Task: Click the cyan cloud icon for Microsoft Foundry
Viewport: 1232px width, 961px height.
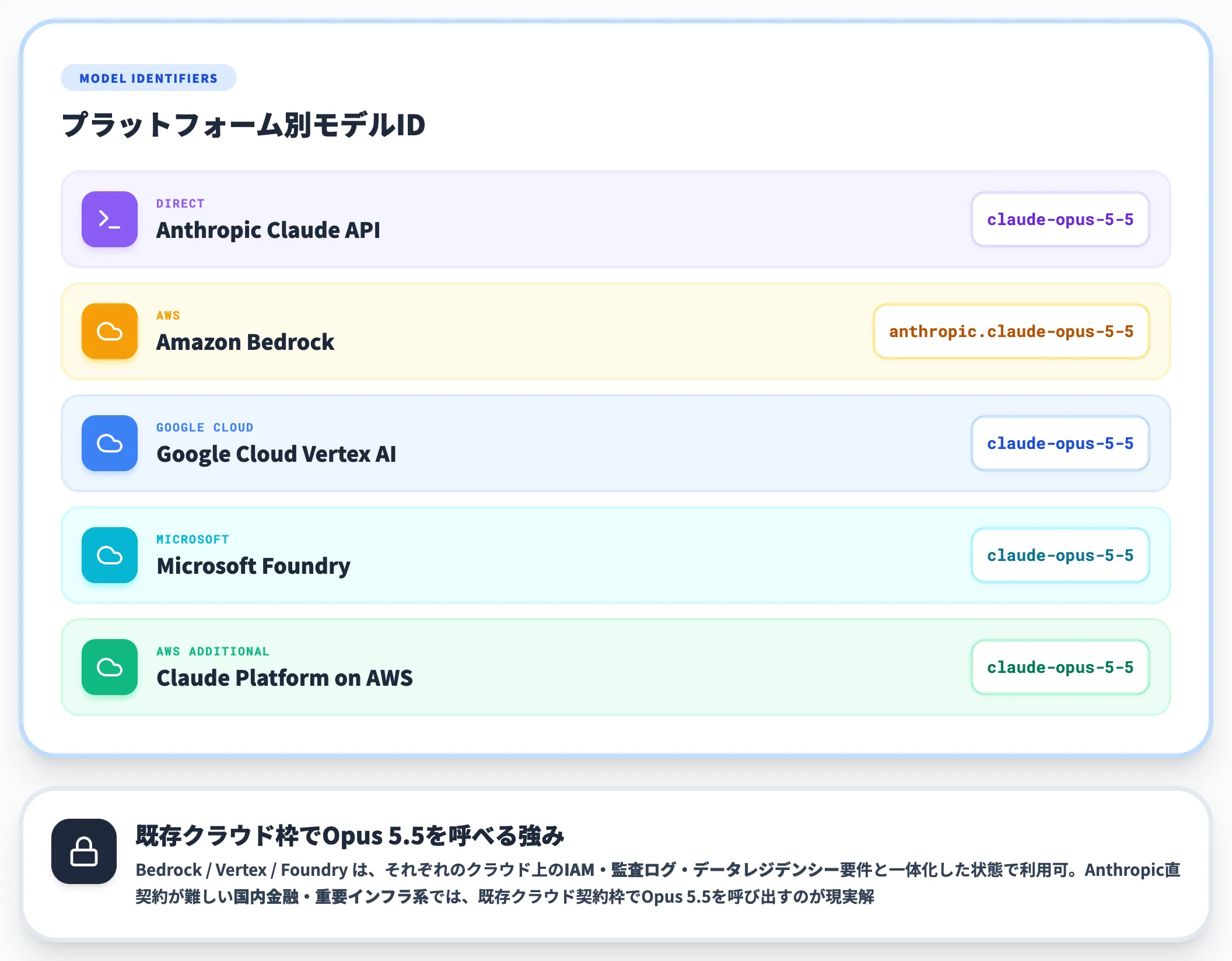Action: [110, 555]
